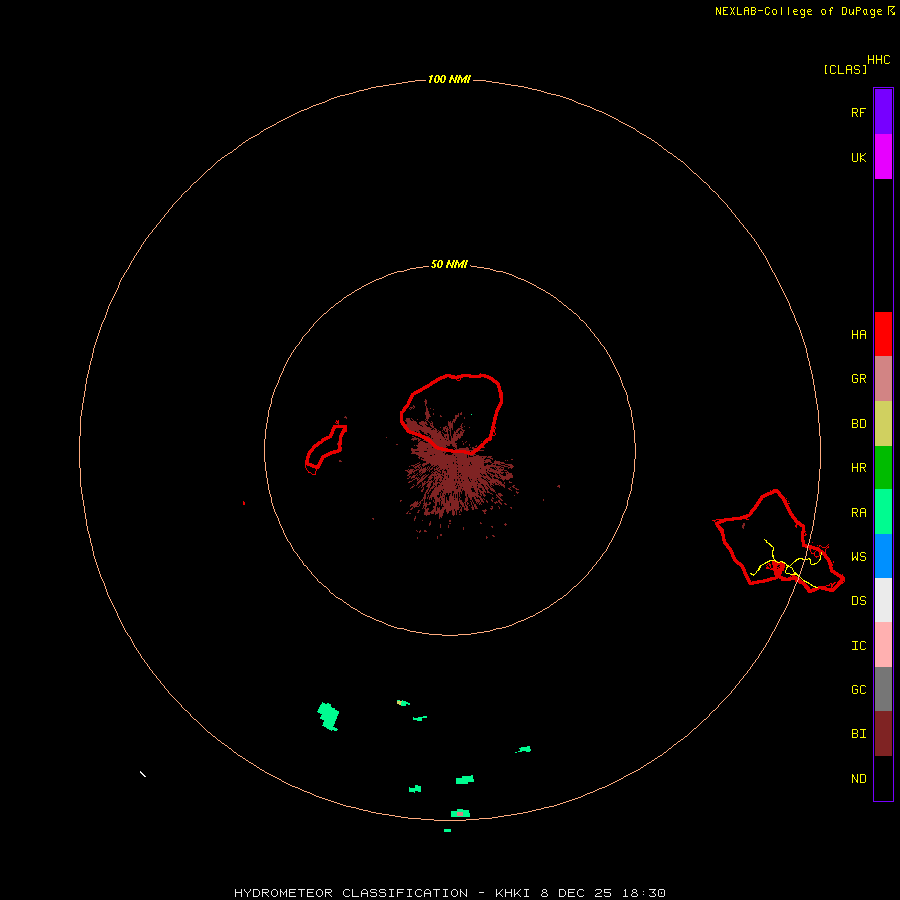Select the IC ice crystals pink swatch
Screen dimensions: 900x900
click(x=883, y=645)
